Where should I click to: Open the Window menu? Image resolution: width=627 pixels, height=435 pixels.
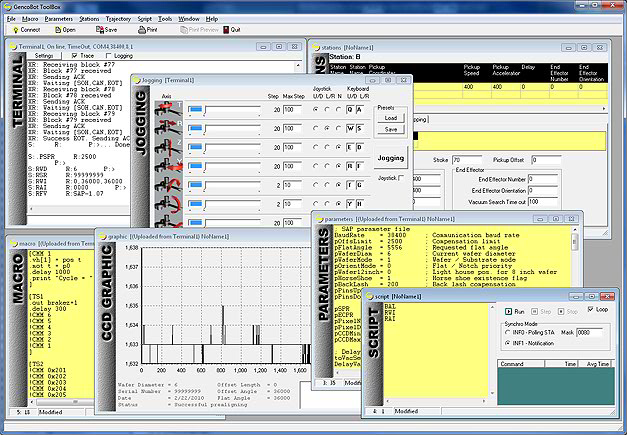coord(189,19)
